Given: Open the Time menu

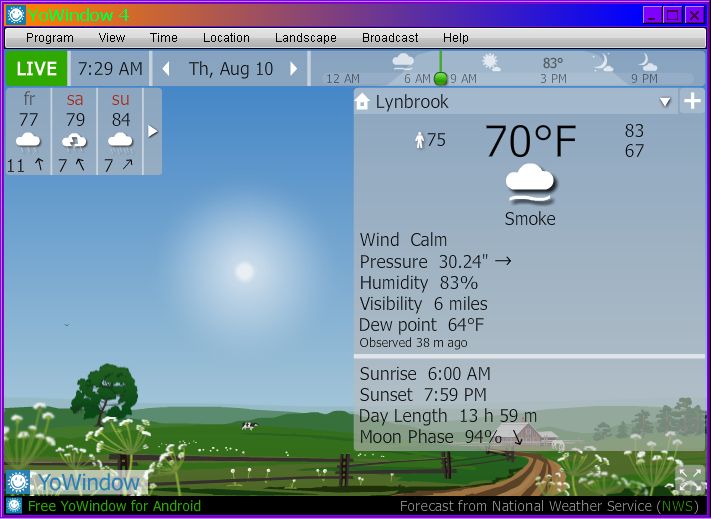Looking at the screenshot, I should pyautogui.click(x=163, y=38).
